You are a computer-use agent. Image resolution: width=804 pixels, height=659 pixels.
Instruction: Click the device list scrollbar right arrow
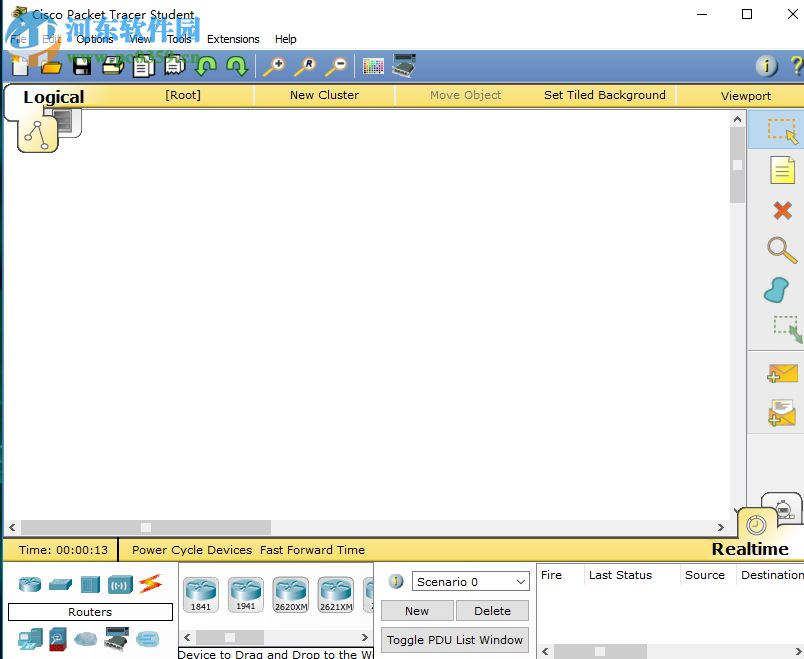pyautogui.click(x=364, y=636)
